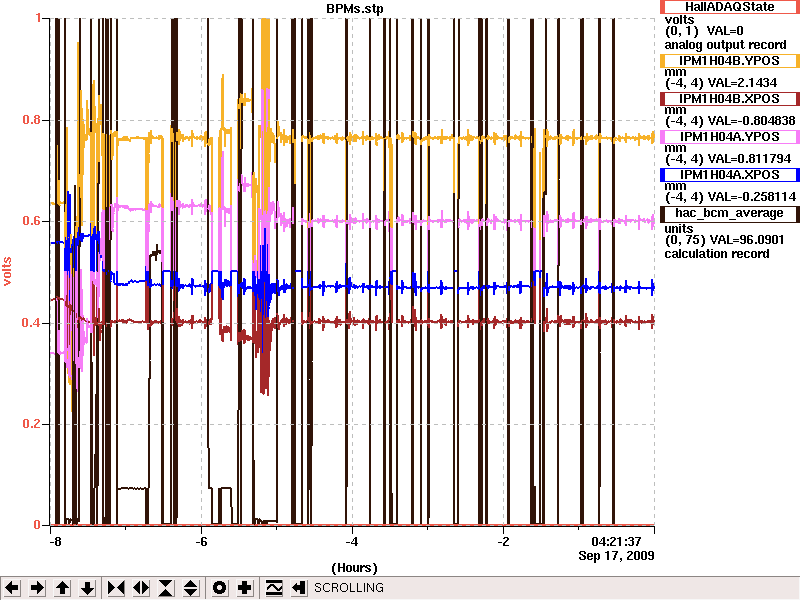Pan the plot right with the right arrow
The image size is (800, 600).
tap(37, 588)
